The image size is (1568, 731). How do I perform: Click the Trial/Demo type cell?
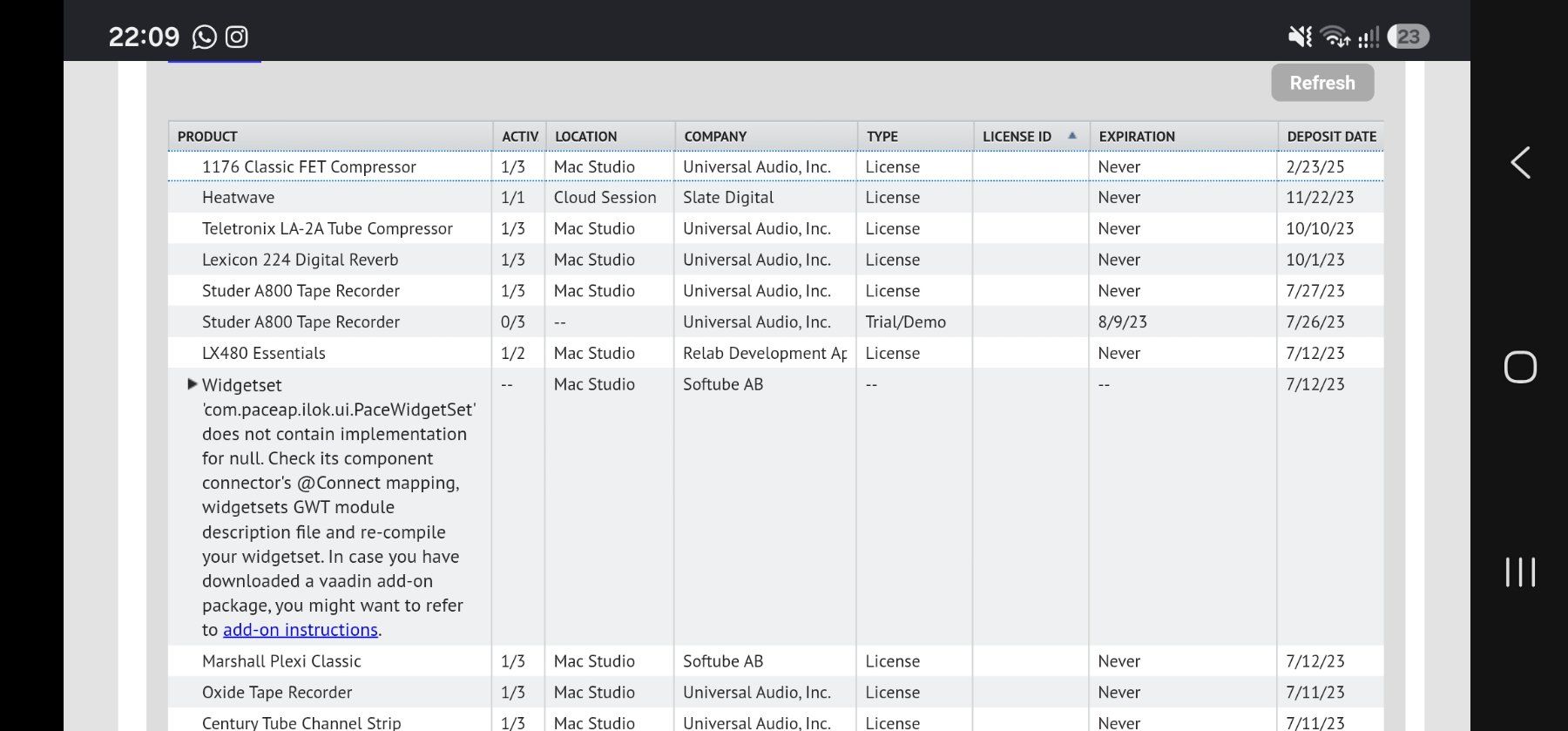tap(905, 322)
